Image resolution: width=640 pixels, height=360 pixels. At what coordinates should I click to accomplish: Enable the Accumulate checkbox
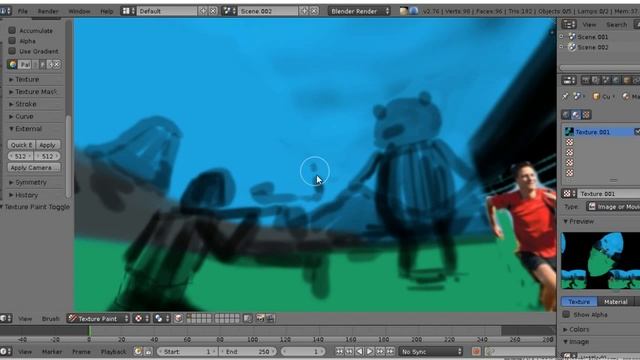pyautogui.click(x=12, y=30)
